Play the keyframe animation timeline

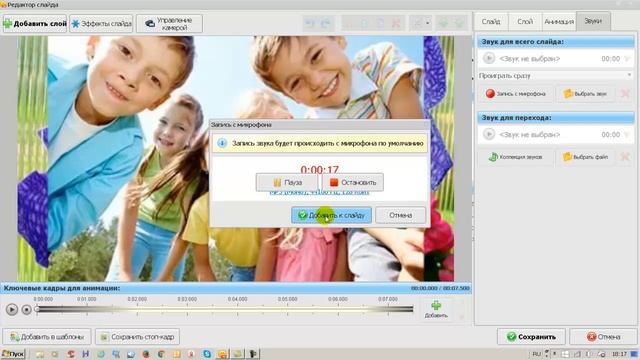12,309
